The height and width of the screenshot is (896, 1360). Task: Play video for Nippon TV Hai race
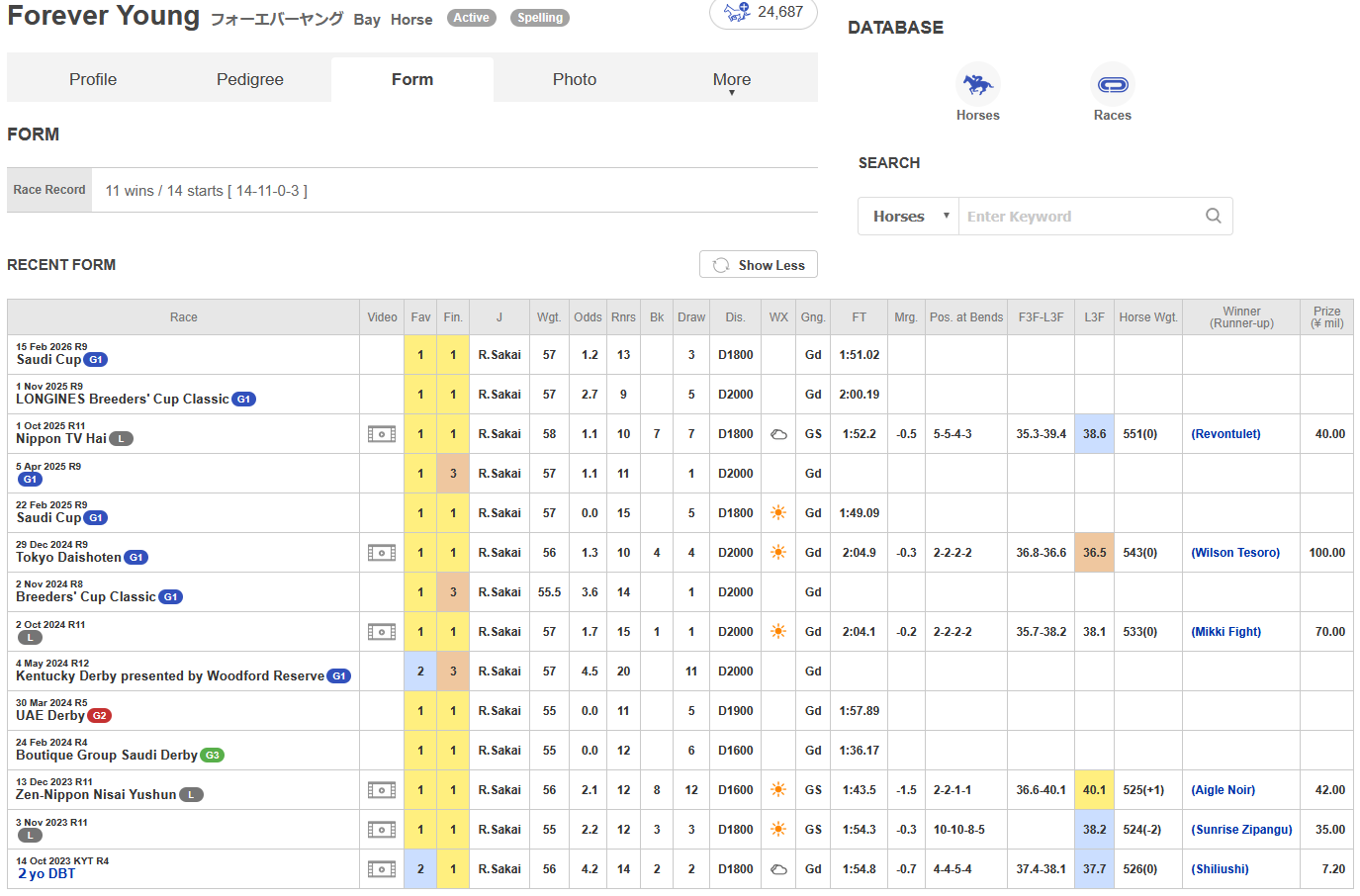coord(382,434)
